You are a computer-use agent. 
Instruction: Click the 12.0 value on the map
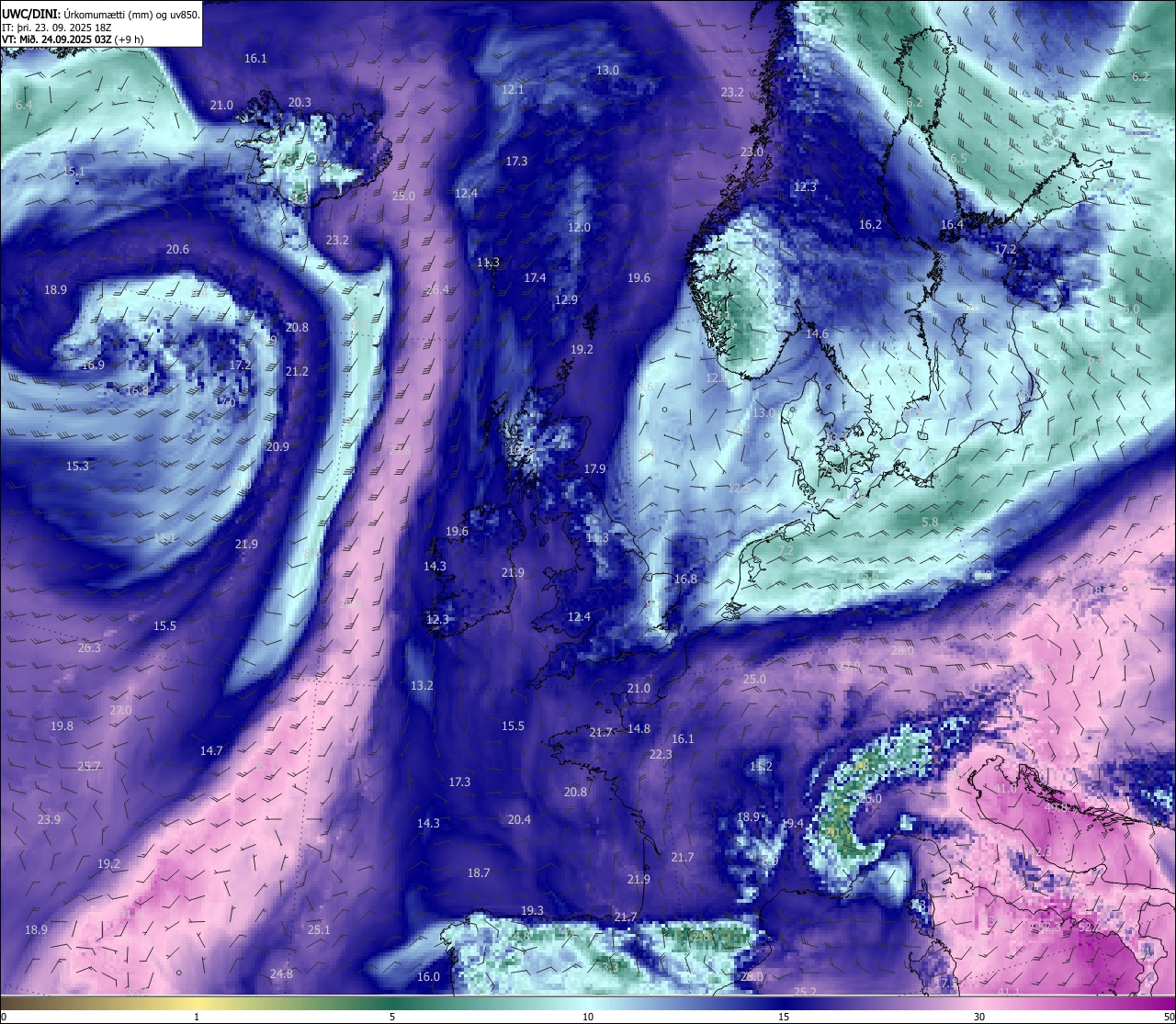[579, 228]
